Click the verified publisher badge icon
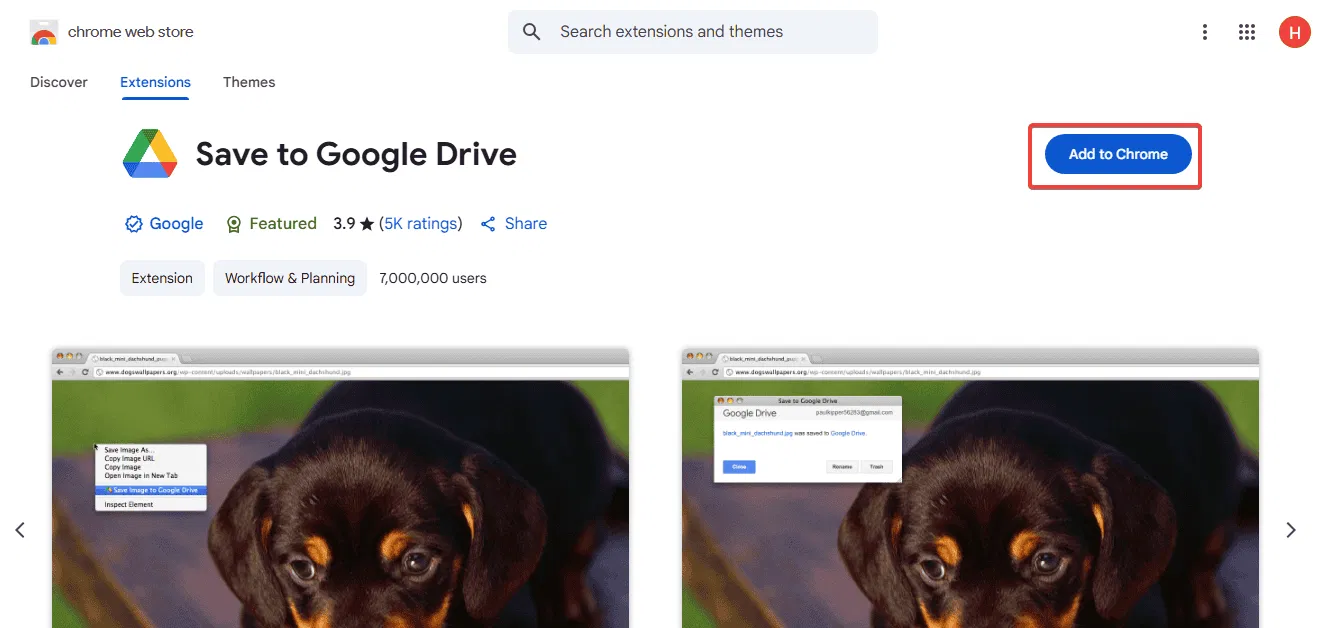Viewport: 1321px width, 628px height. point(133,224)
